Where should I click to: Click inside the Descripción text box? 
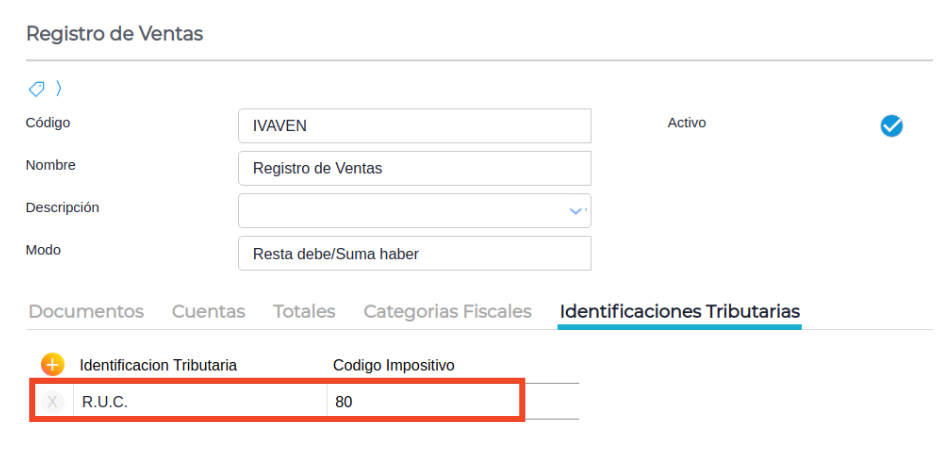click(400, 211)
